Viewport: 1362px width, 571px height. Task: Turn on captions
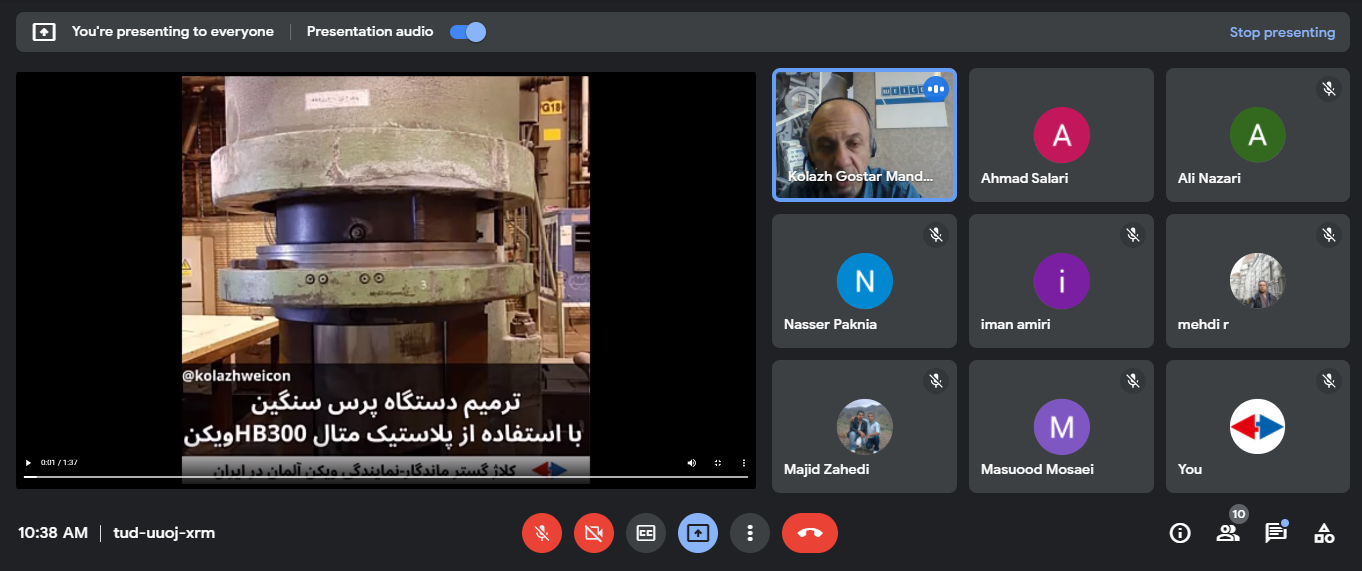[646, 533]
